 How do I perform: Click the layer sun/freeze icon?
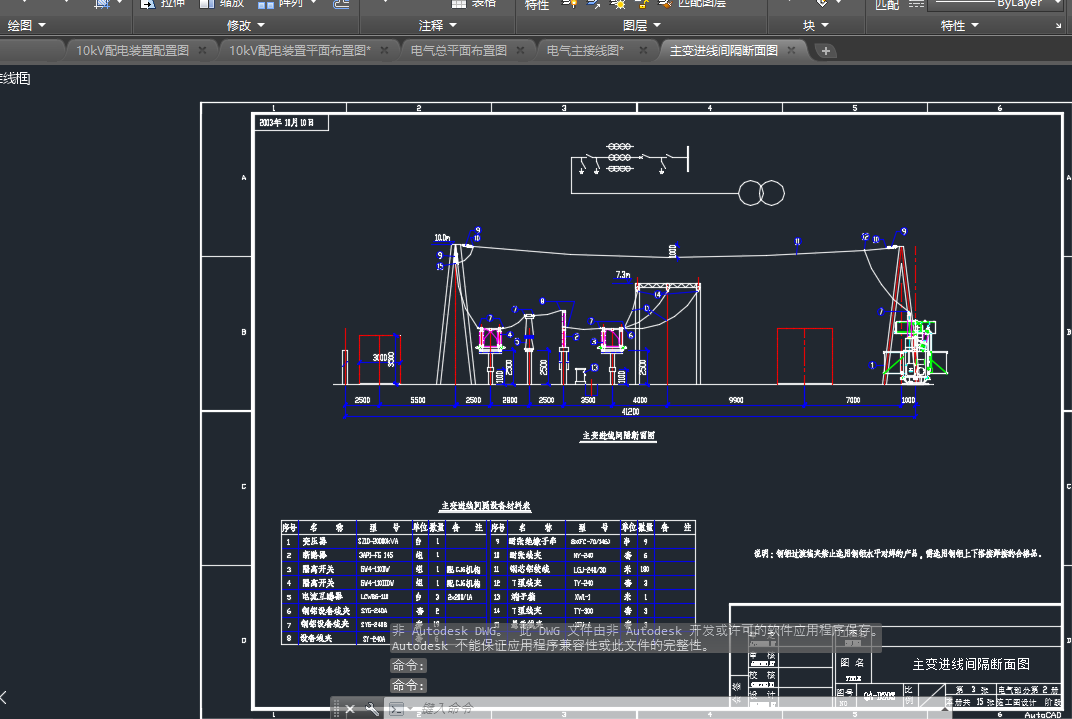coord(618,3)
